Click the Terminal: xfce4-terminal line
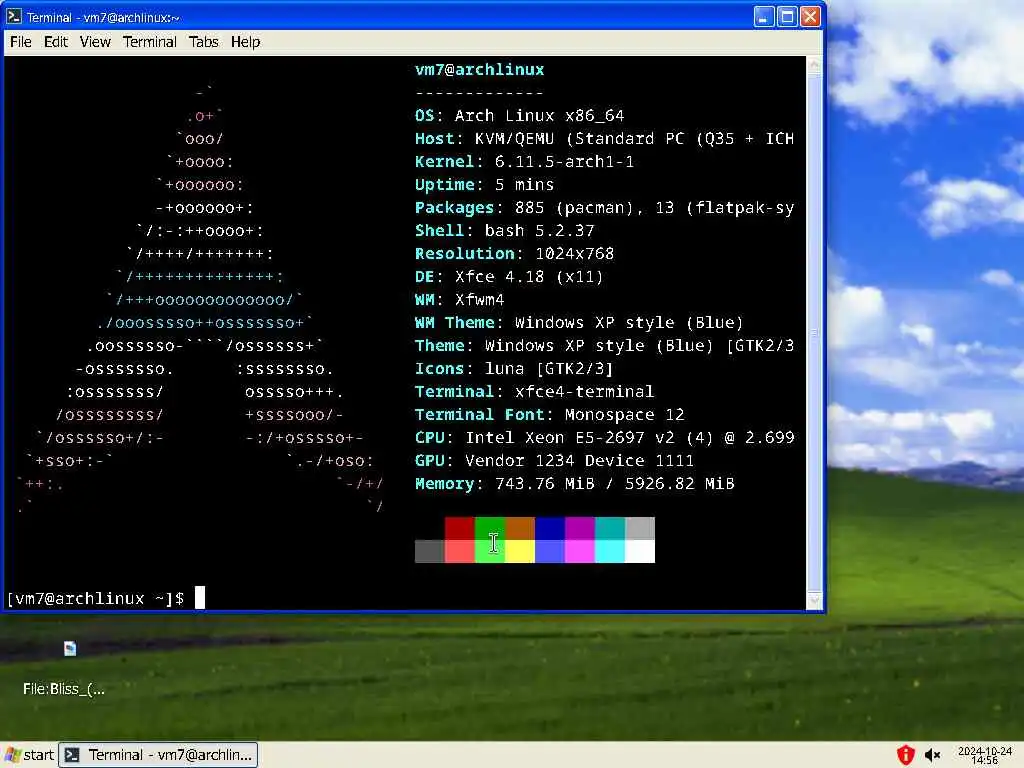 click(x=534, y=392)
